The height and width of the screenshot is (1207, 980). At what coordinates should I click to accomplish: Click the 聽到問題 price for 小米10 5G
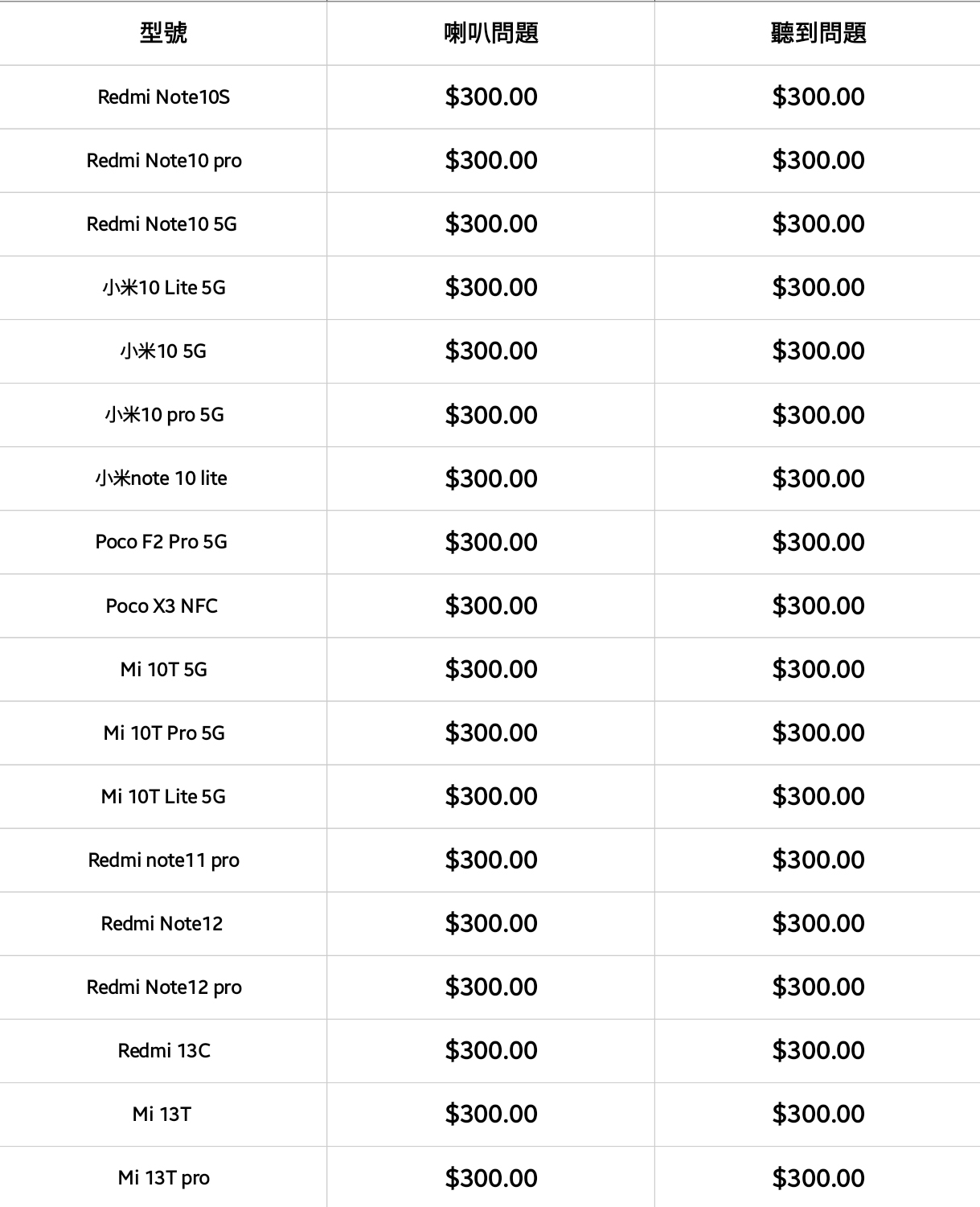818,351
